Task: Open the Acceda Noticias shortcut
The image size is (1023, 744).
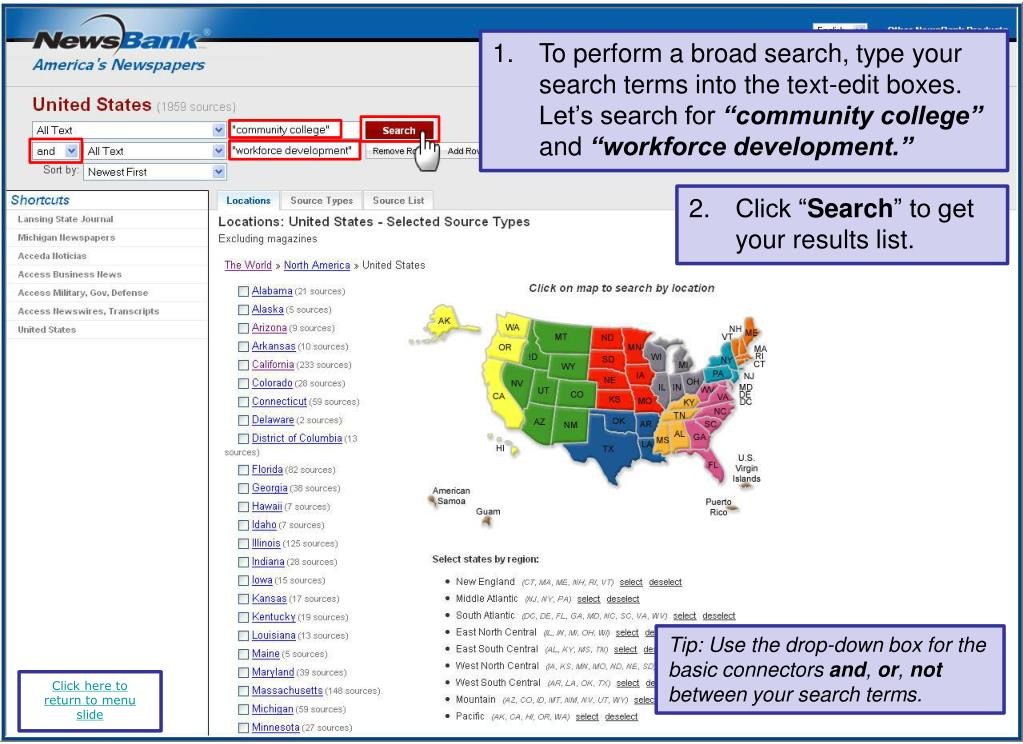Action: pos(52,256)
